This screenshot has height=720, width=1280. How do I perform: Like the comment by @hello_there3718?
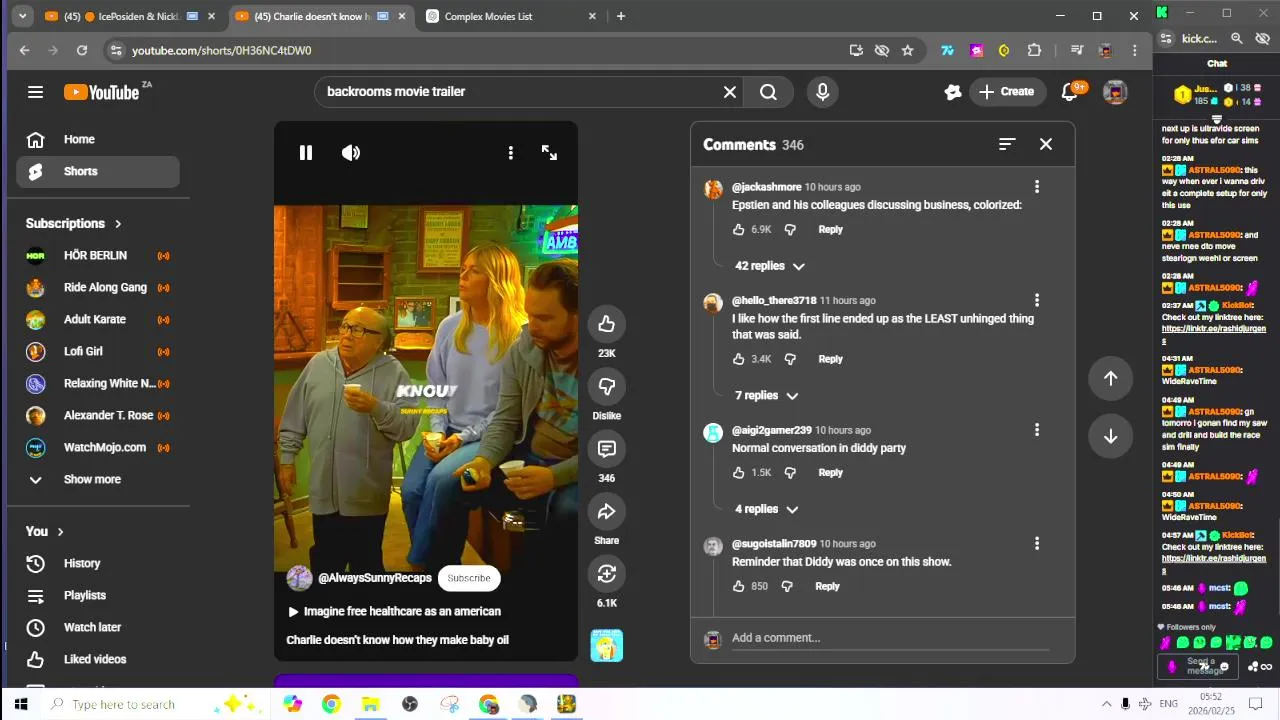click(x=739, y=359)
